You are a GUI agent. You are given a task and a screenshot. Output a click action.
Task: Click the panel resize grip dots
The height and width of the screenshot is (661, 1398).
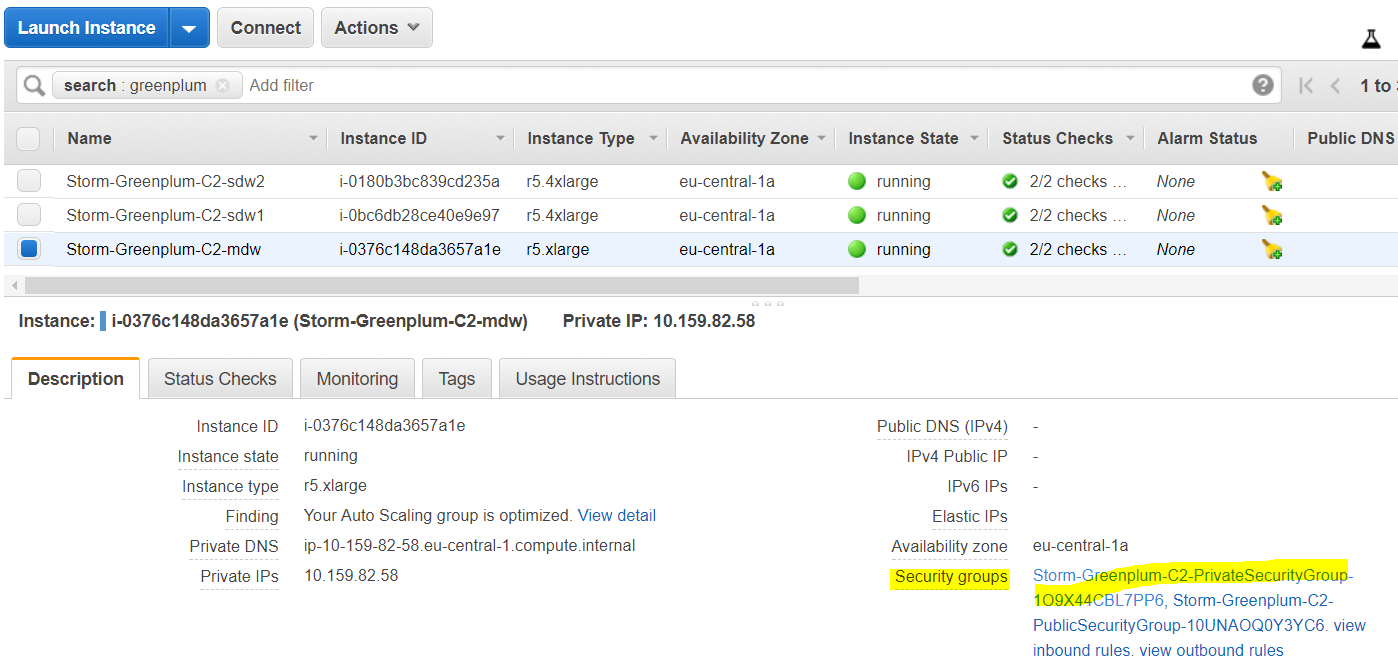pyautogui.click(x=767, y=303)
